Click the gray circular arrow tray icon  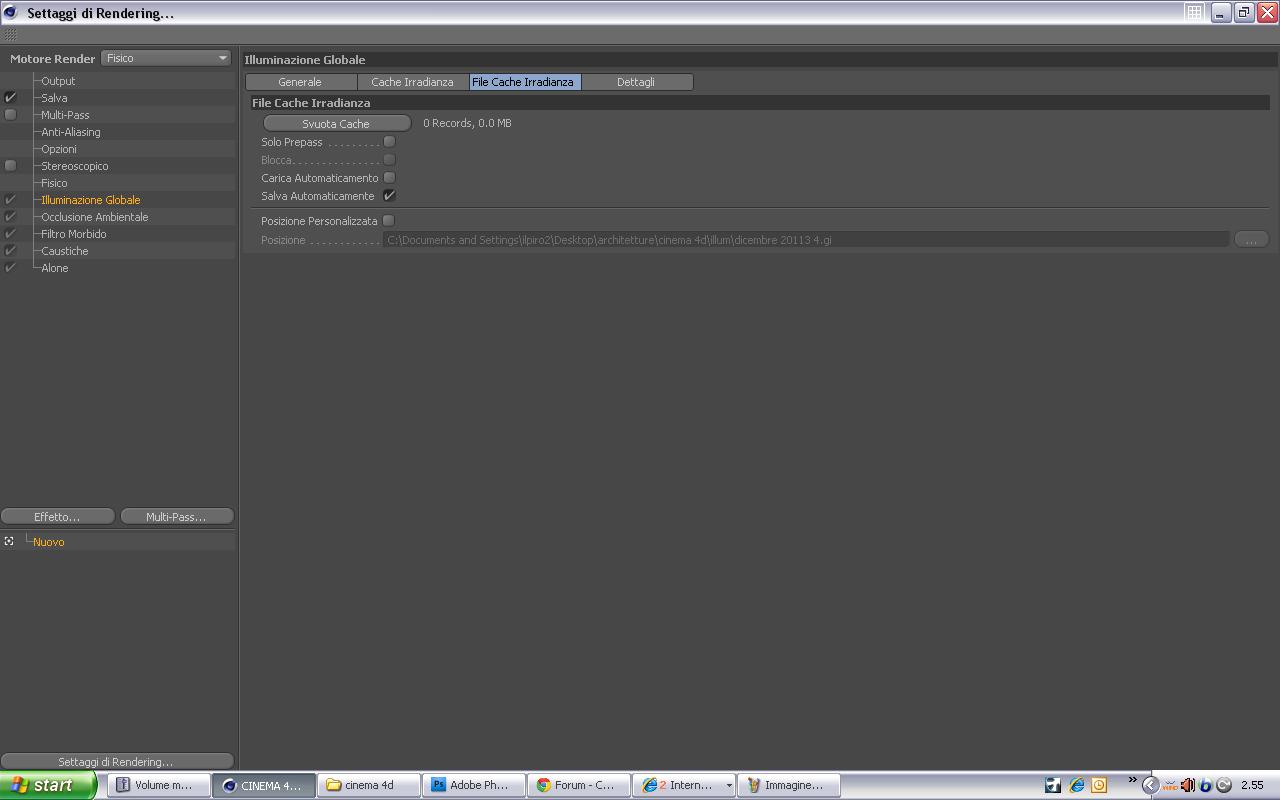(x=1223, y=785)
